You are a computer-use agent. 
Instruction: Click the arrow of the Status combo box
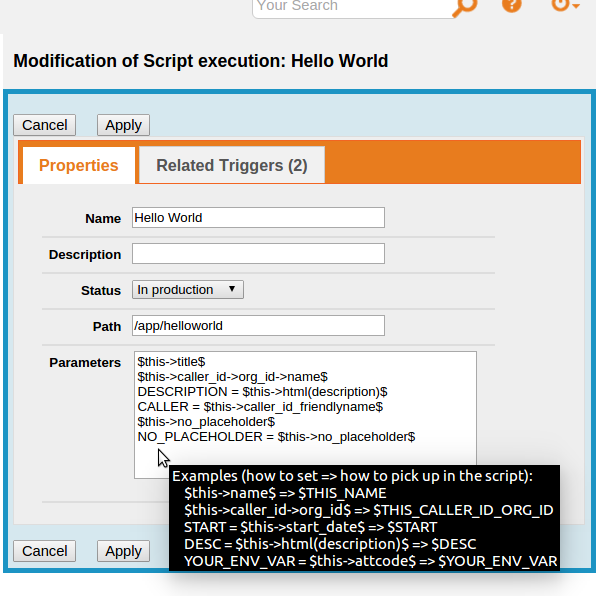point(232,289)
